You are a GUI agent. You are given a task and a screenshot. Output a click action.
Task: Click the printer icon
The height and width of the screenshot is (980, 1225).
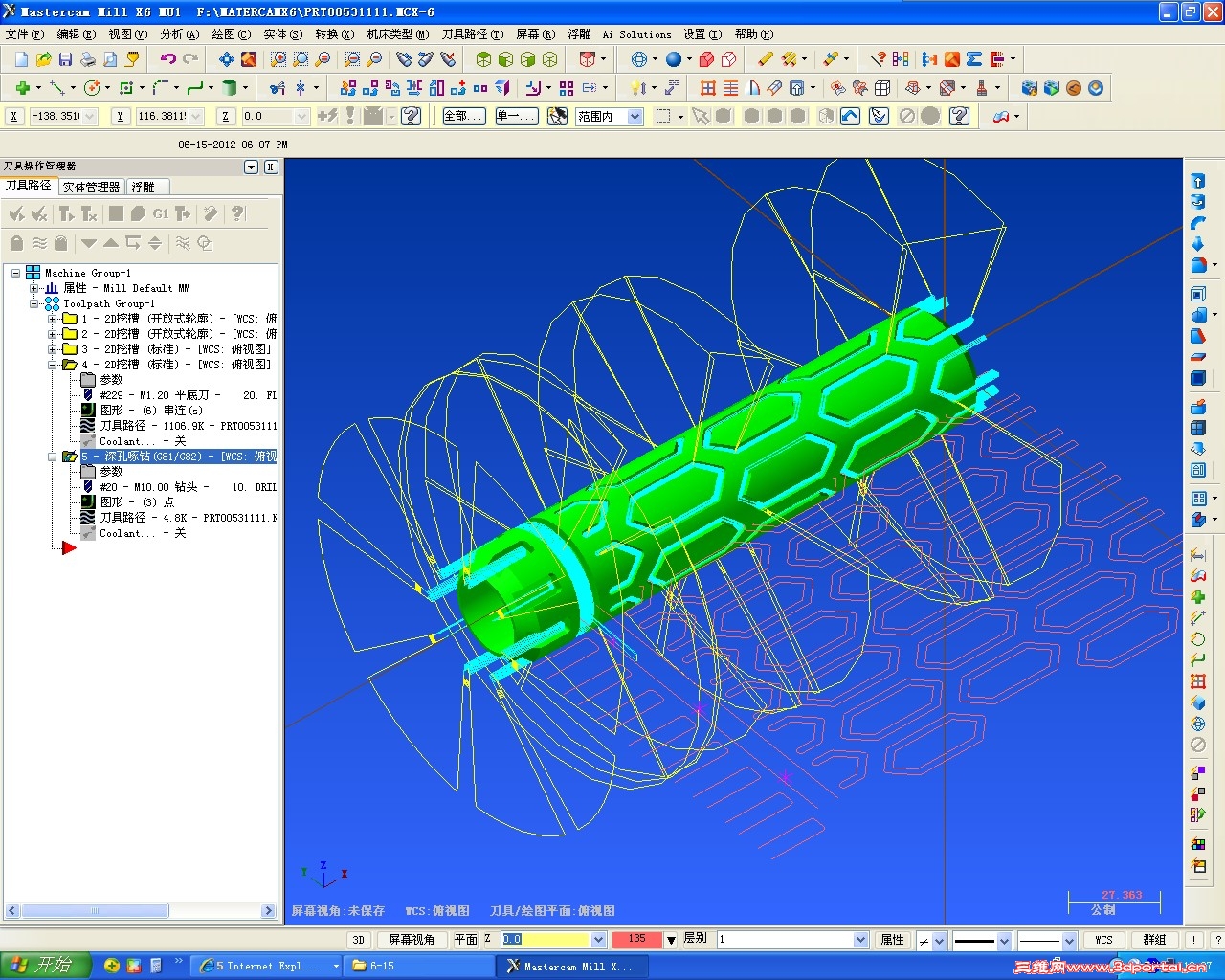tap(88, 59)
